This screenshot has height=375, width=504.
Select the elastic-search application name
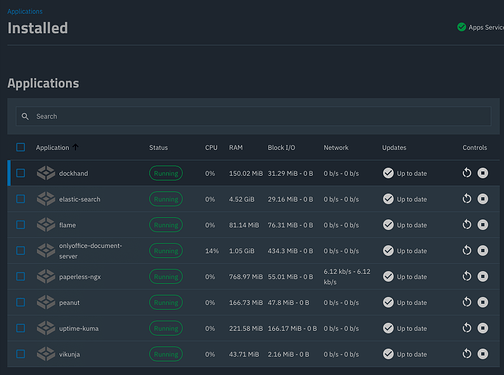click(80, 199)
